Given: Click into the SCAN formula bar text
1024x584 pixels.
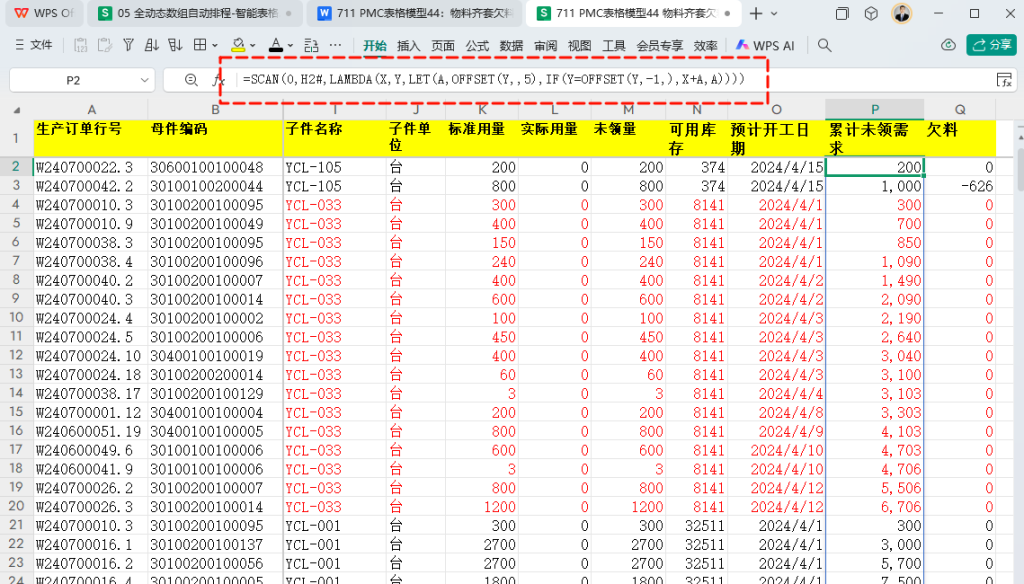Looking at the screenshot, I should 493,79.
